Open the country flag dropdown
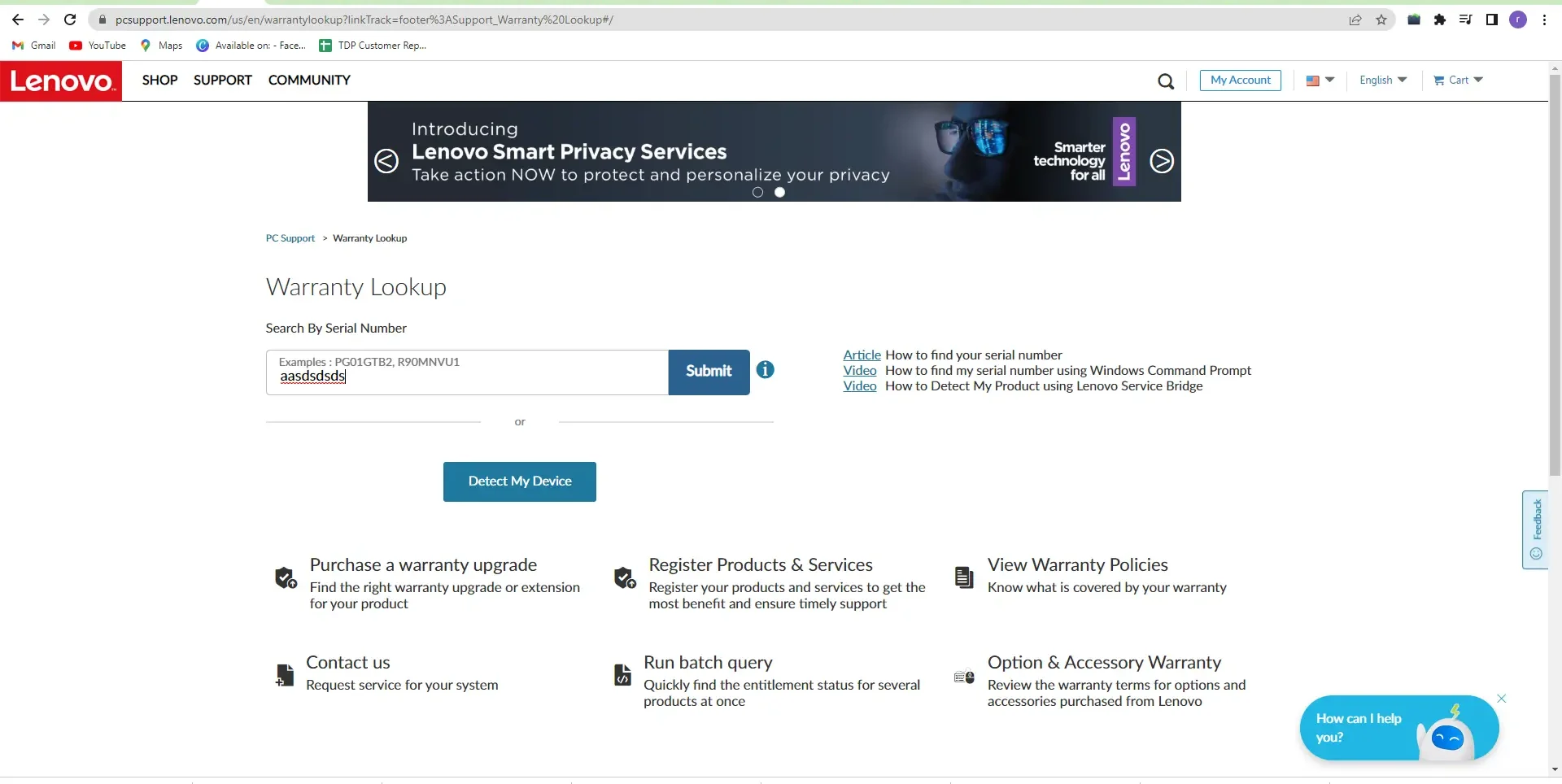Screen dimensions: 1562x784 point(1320,81)
